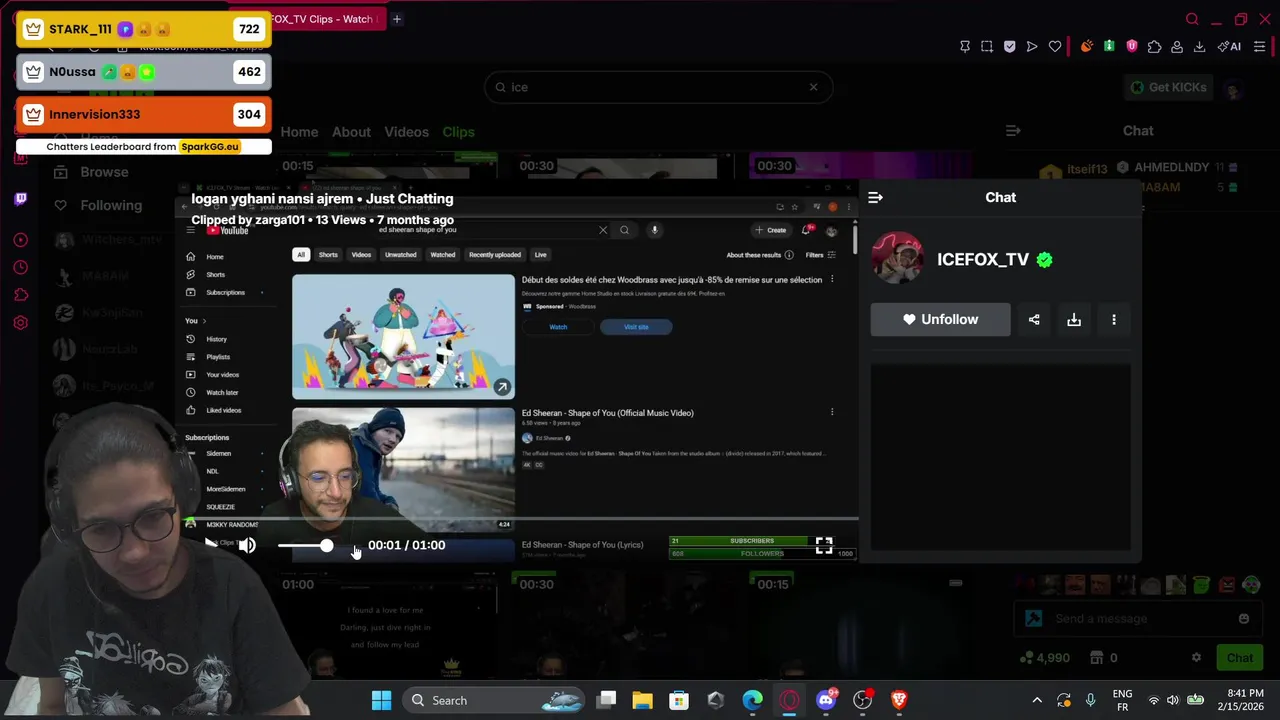Open the emoji picker in the chat box
1280x720 pixels.
(x=1244, y=619)
